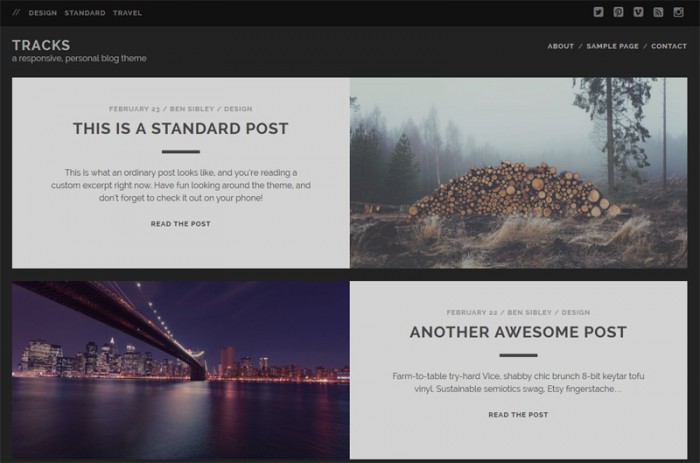Open the About page link
Viewport: 700px width, 463px height.
pos(561,46)
